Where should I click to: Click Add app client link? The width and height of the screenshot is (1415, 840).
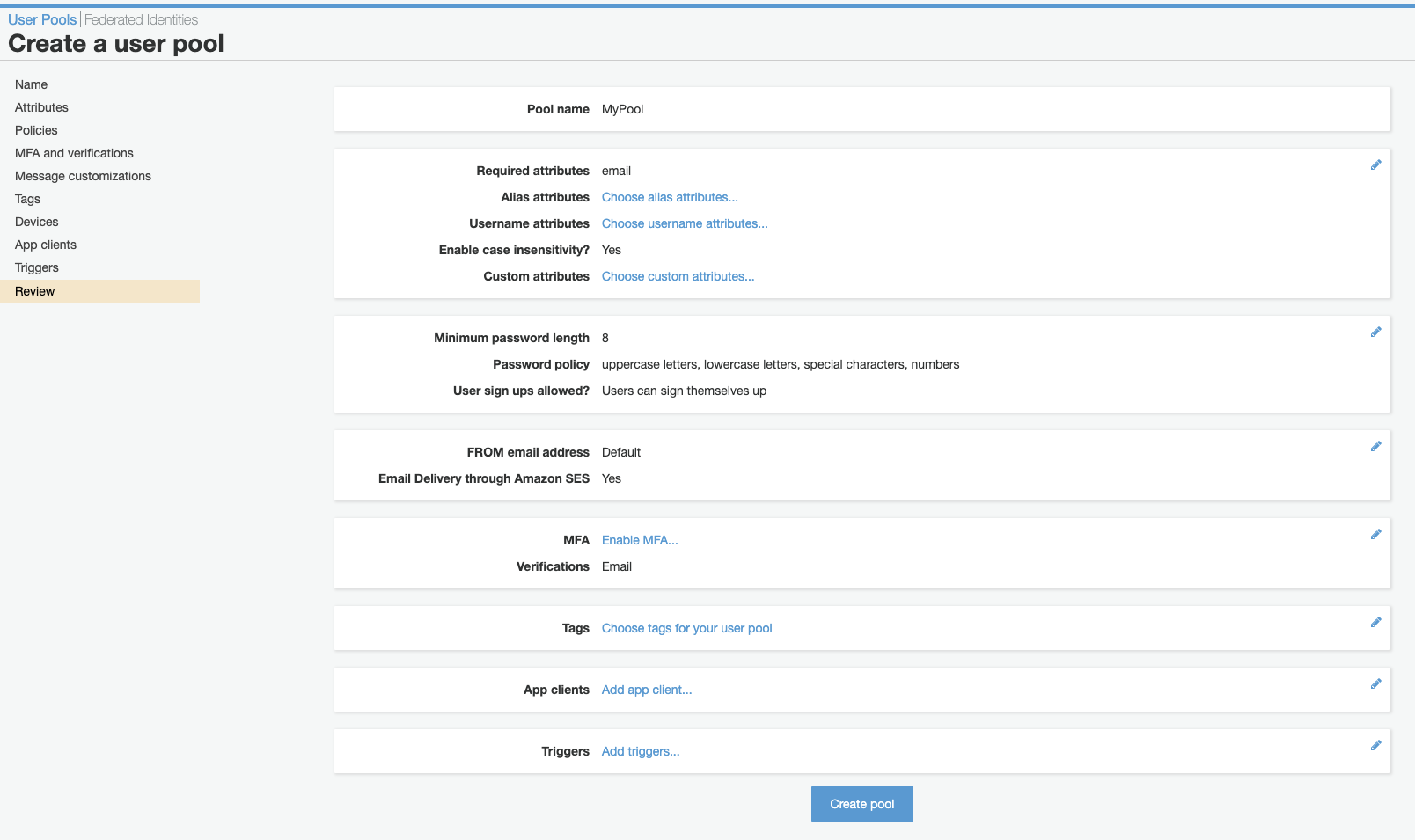pyautogui.click(x=646, y=690)
